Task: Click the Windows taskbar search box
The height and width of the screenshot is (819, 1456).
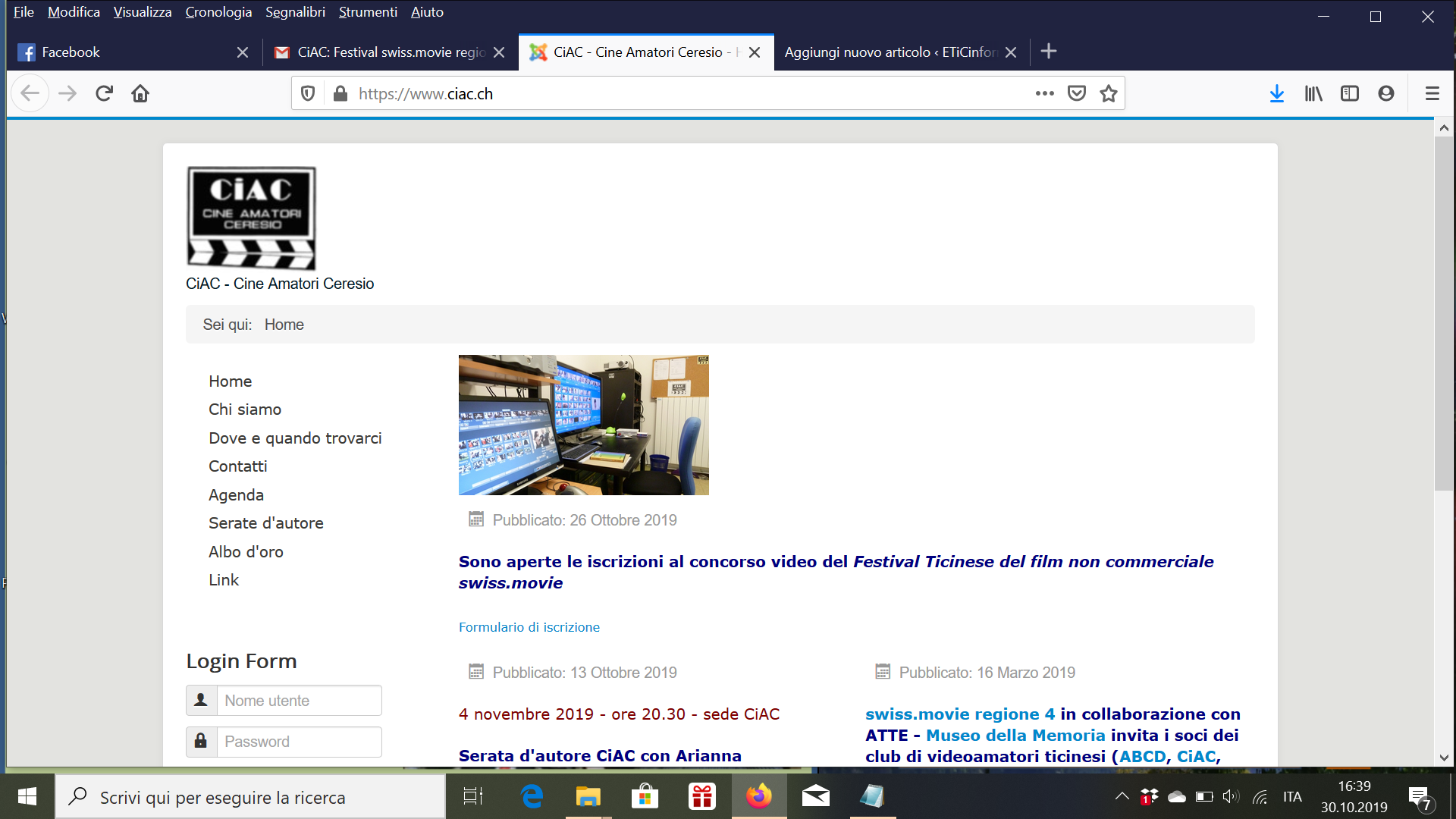Action: pos(250,797)
